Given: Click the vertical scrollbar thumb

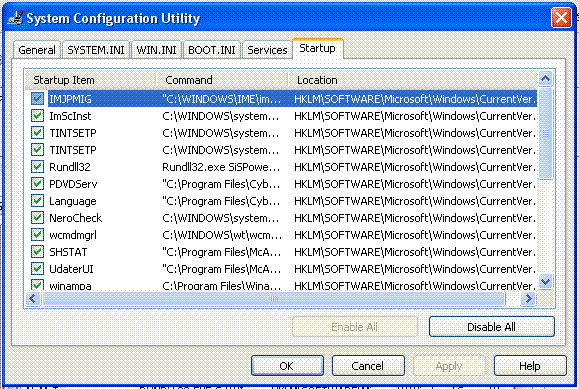Looking at the screenshot, I should point(545,133).
